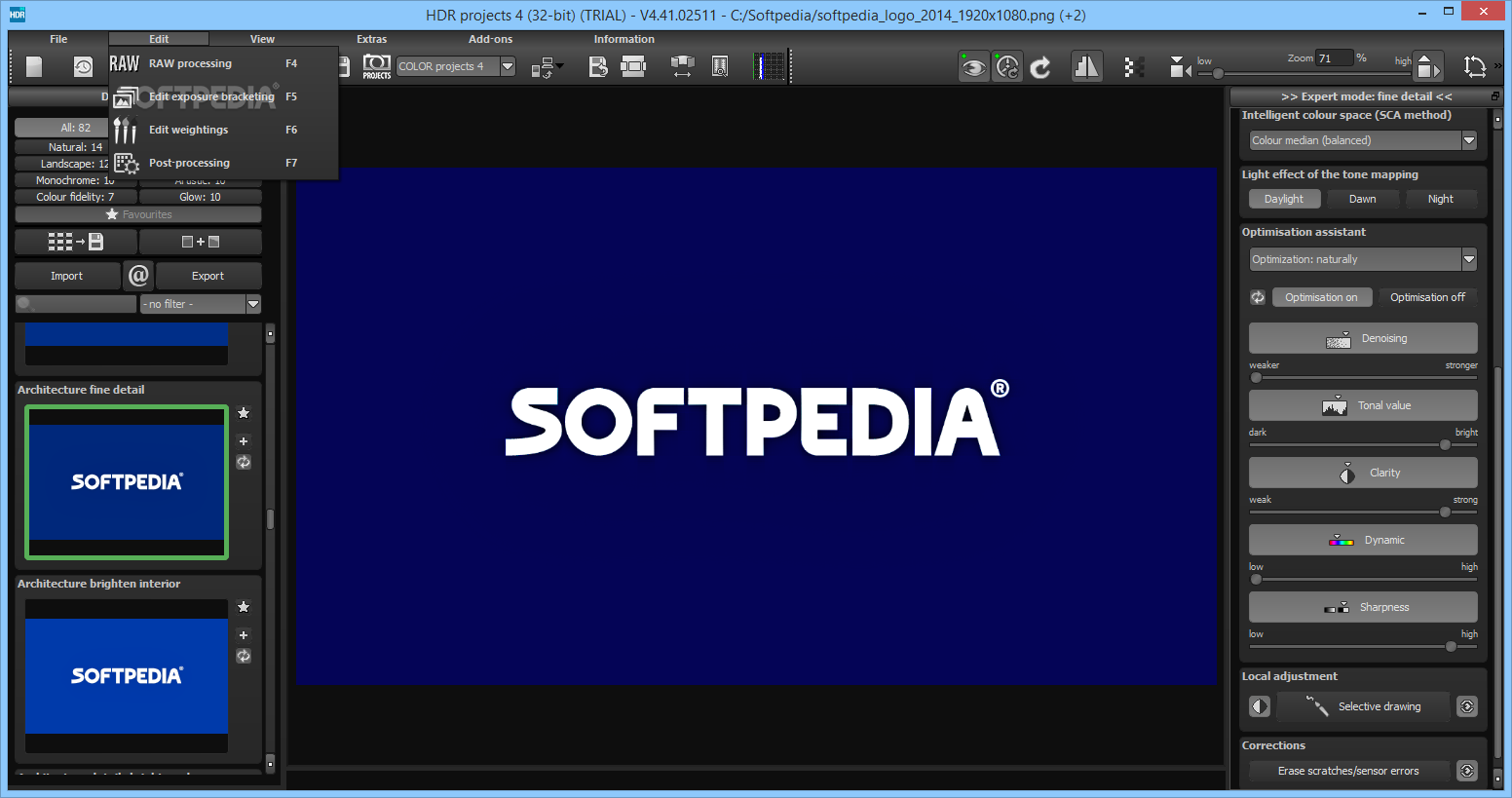Select the Night light effect
The image size is (1512, 798).
1440,199
